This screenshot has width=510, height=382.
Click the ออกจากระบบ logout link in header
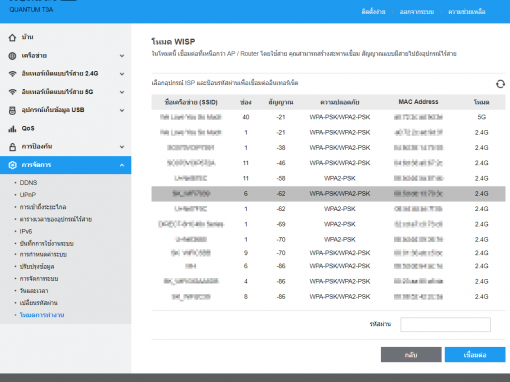point(417,12)
